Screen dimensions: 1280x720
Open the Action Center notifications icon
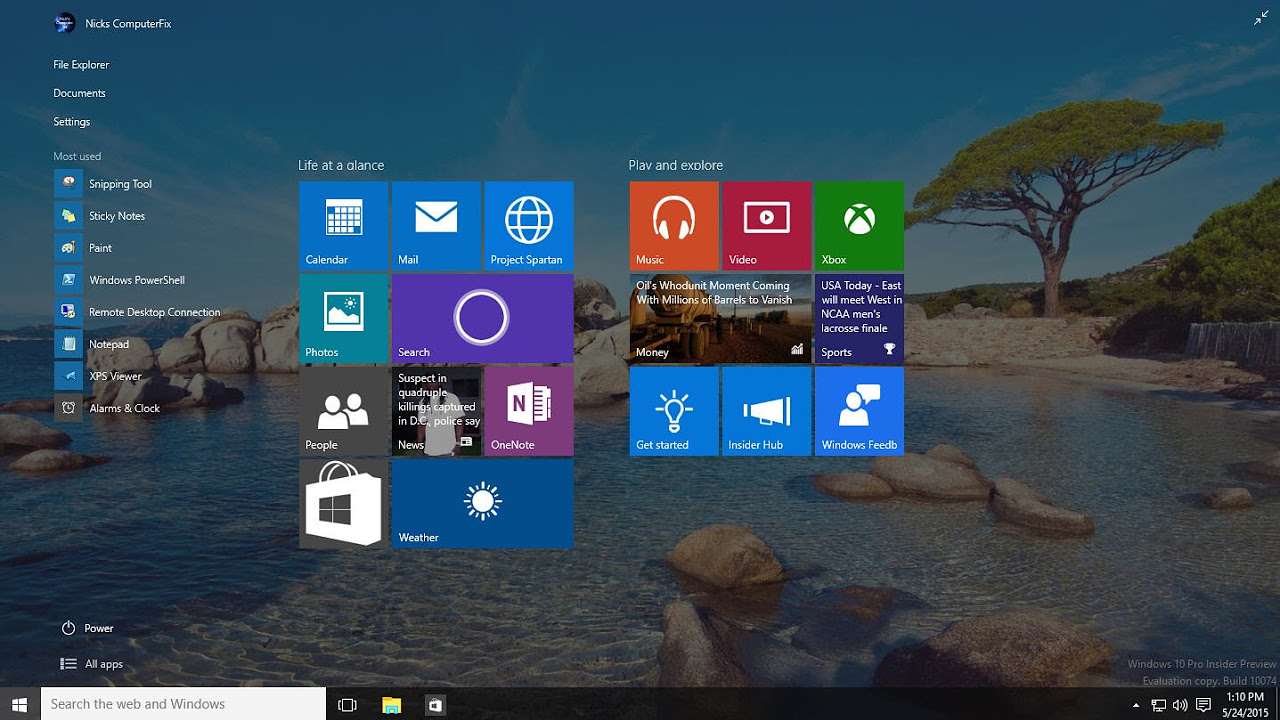point(1204,705)
